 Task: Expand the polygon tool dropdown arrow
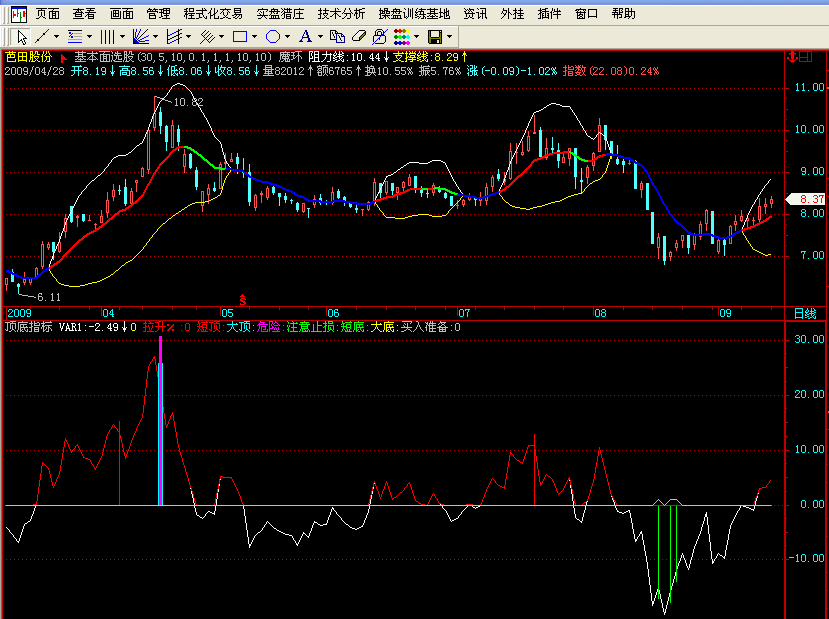point(288,37)
